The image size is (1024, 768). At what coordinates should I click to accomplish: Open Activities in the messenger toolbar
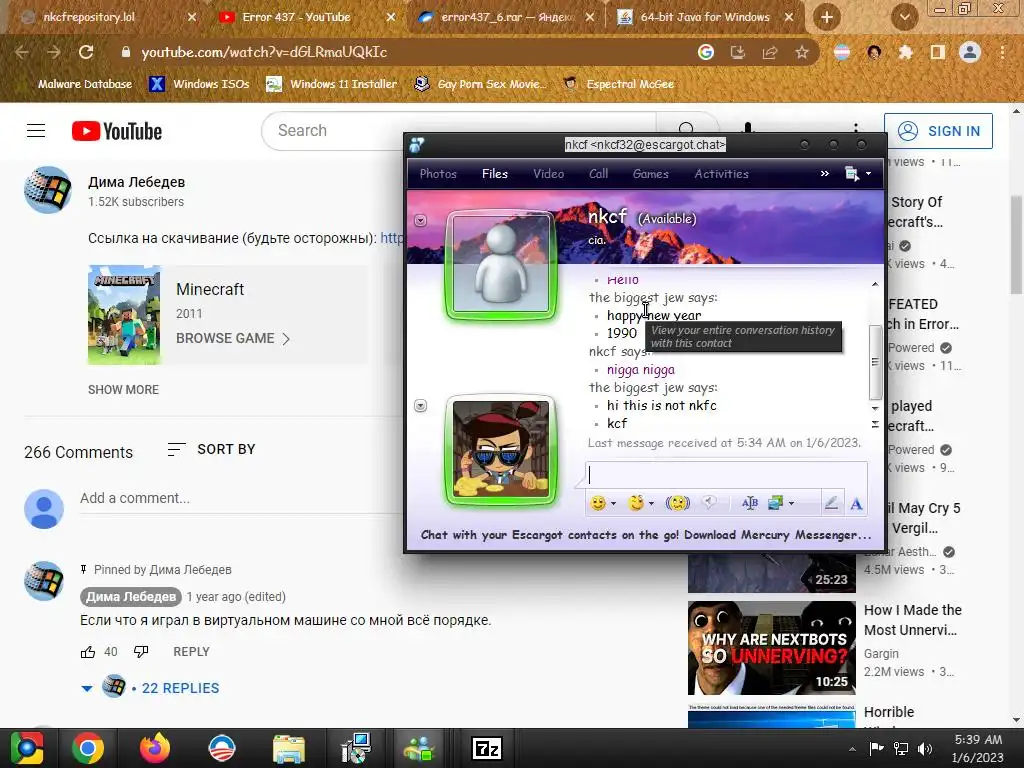click(x=722, y=174)
